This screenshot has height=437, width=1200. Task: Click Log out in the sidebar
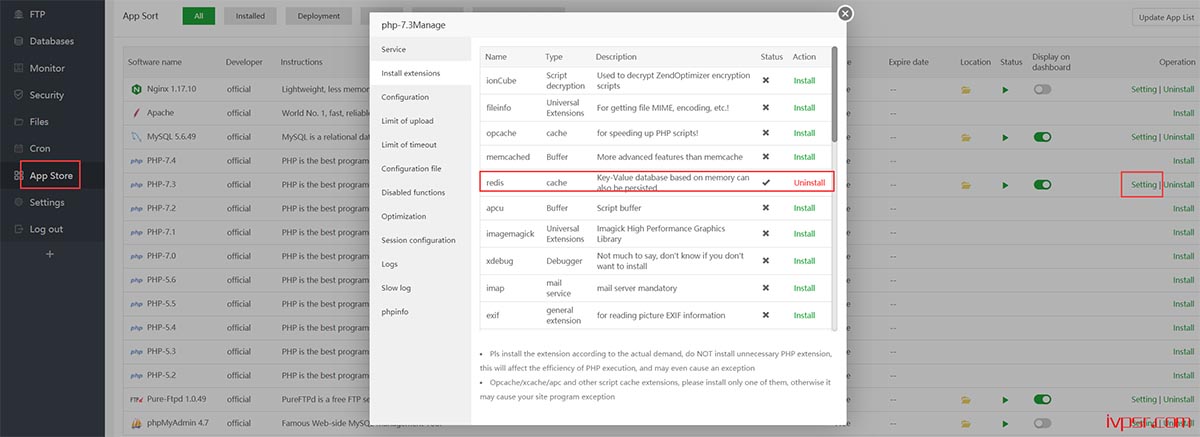[45, 229]
